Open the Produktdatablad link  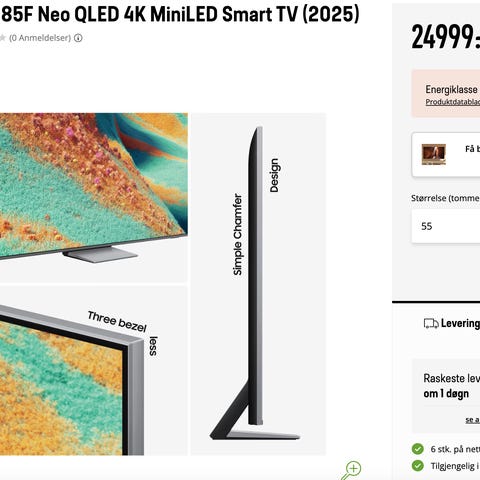pos(453,102)
